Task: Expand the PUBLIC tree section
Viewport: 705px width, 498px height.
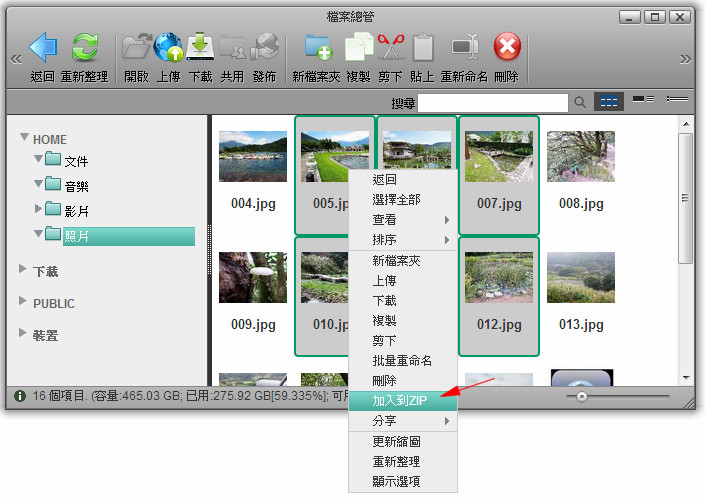Action: click(24, 303)
